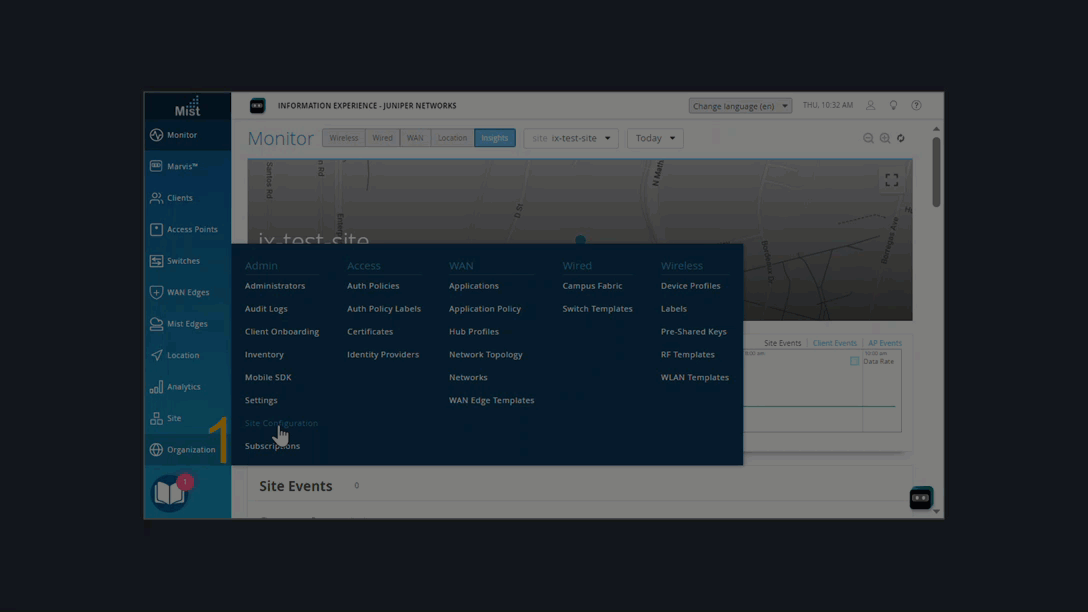This screenshot has width=1088, height=612.
Task: Open Analytics in the sidebar
Action: pyautogui.click(x=187, y=386)
